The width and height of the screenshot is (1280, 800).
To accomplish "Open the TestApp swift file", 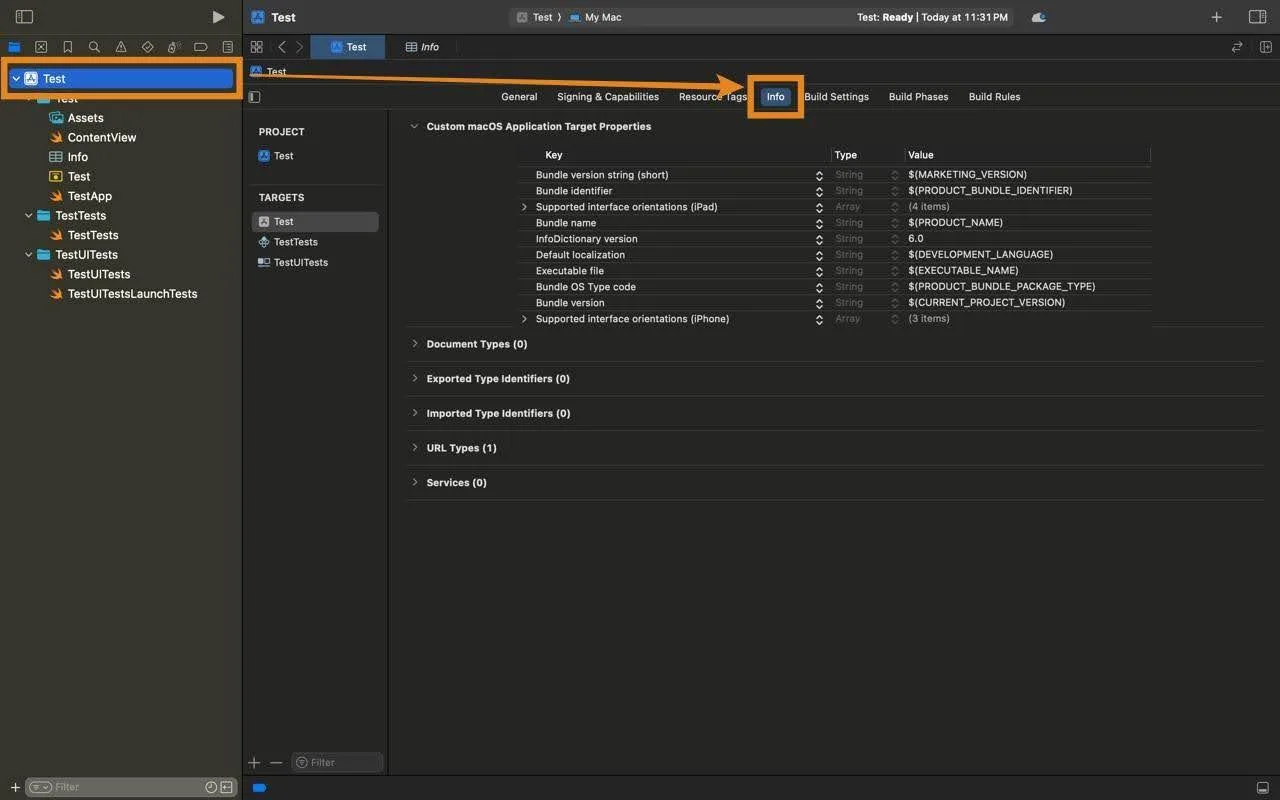I will [x=89, y=196].
